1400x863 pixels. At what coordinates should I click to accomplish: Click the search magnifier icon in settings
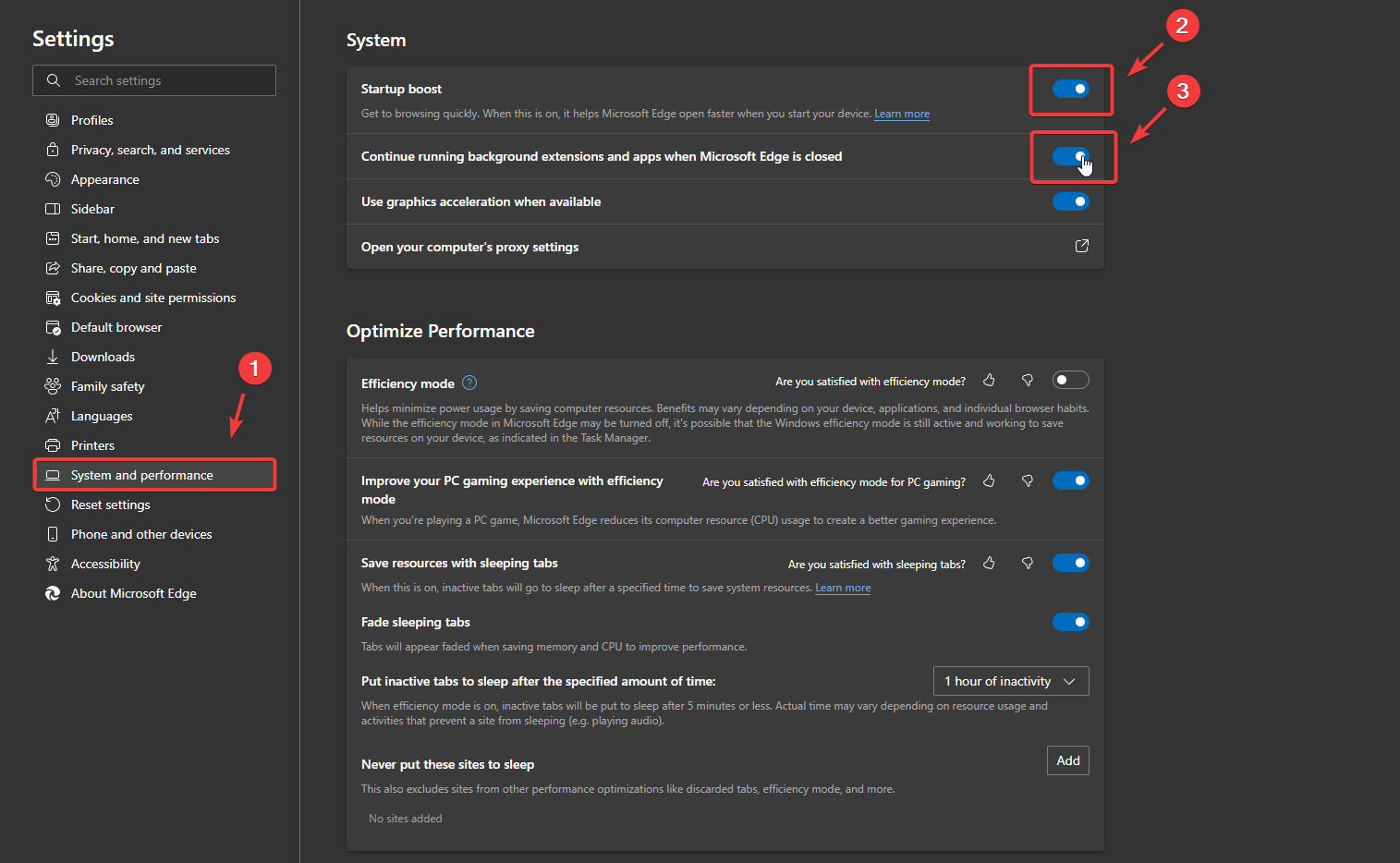pyautogui.click(x=54, y=80)
